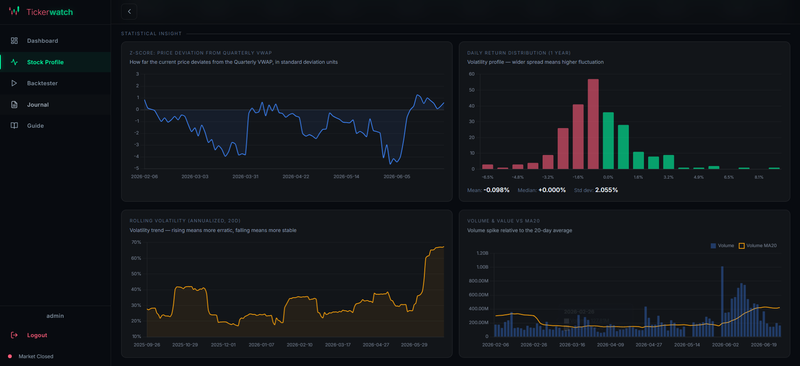Toggle the Volume series legend item
Image resolution: width=800 pixels, height=366 pixels.
click(722, 246)
